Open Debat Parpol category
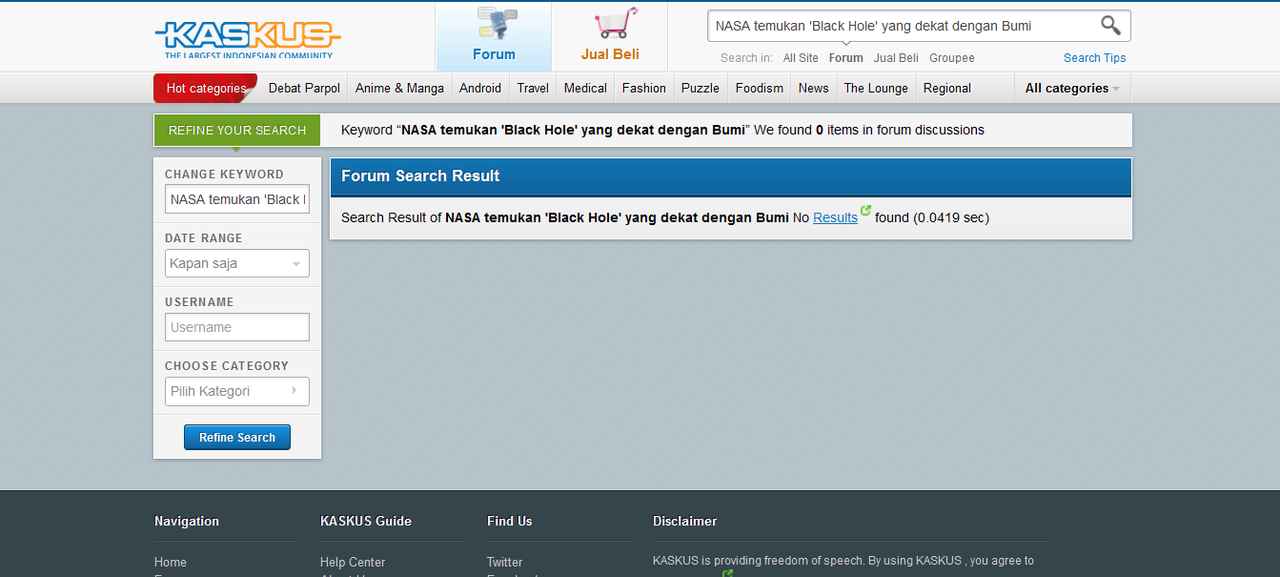The height and width of the screenshot is (577, 1280). point(304,88)
